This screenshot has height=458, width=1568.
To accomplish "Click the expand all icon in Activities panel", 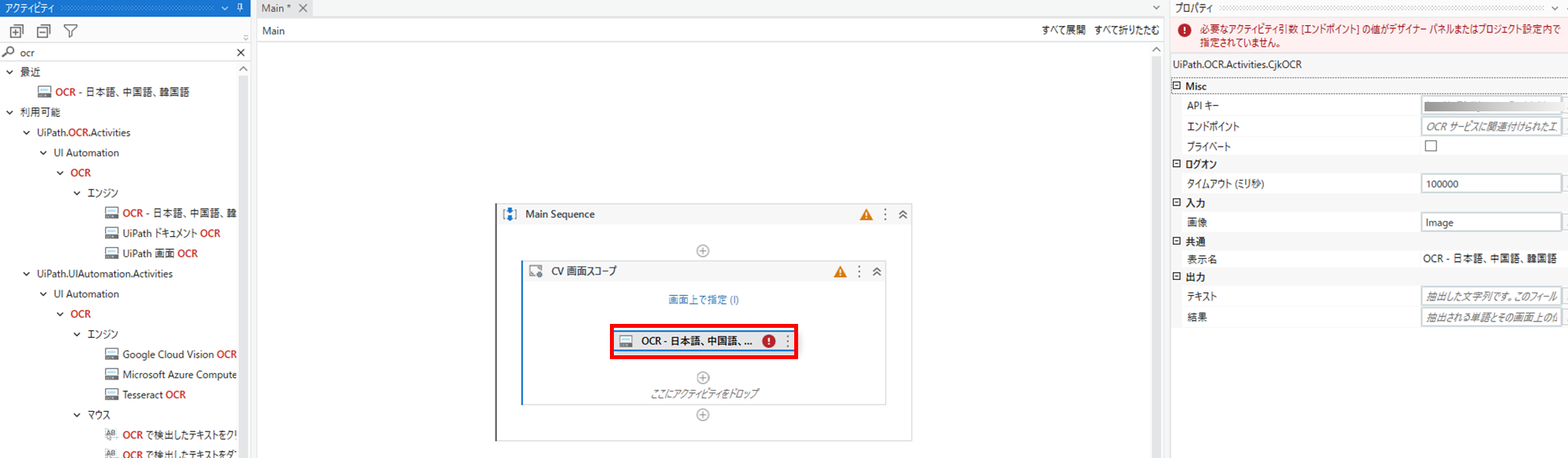I will pyautogui.click(x=16, y=31).
